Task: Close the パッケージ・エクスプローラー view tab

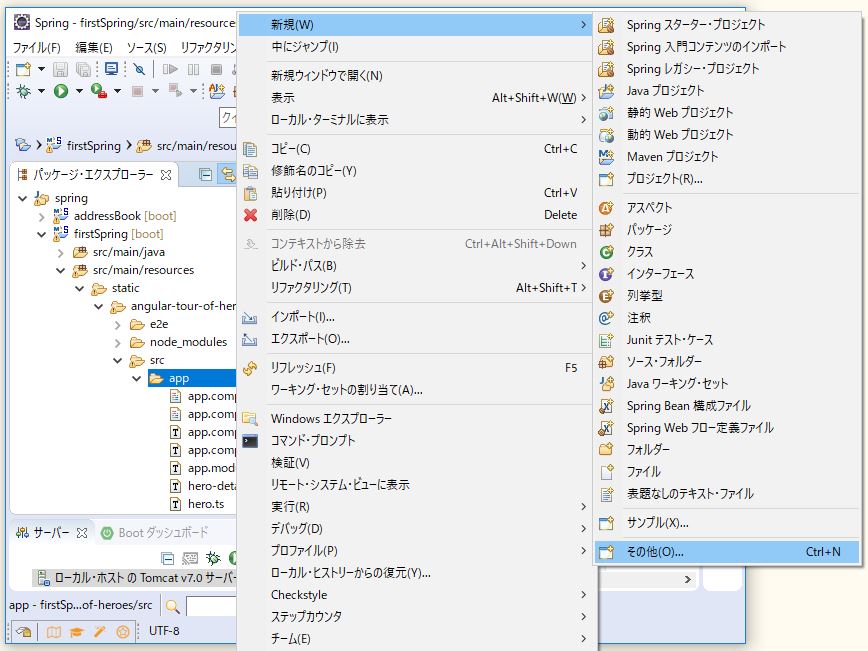Action: tap(166, 175)
